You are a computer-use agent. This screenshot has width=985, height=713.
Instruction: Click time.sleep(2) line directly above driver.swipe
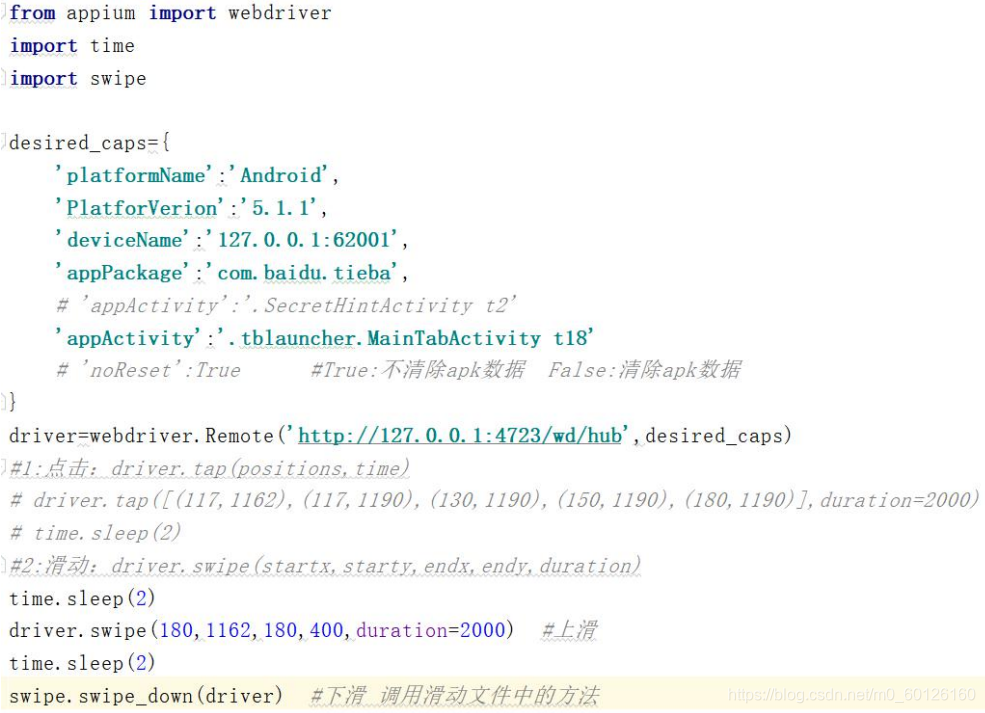(82, 598)
